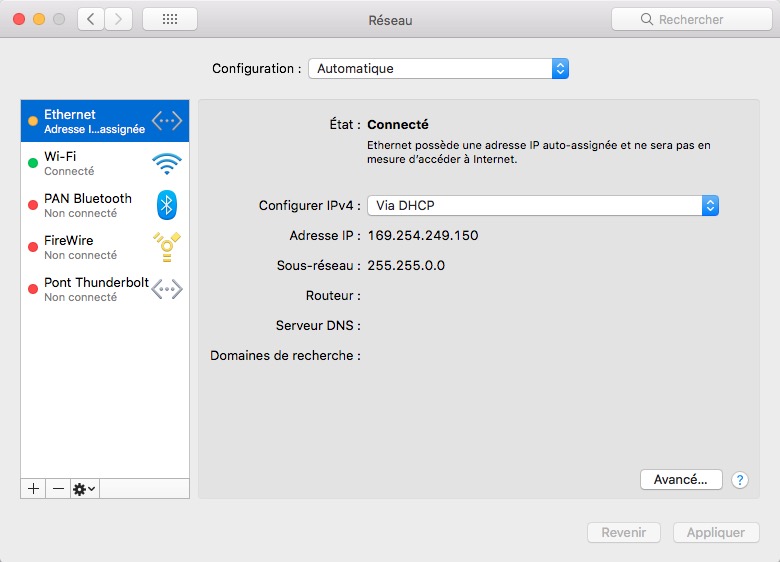Viewport: 780px width, 562px height.
Task: Select Wi-Fi service in the list
Action: (90, 163)
